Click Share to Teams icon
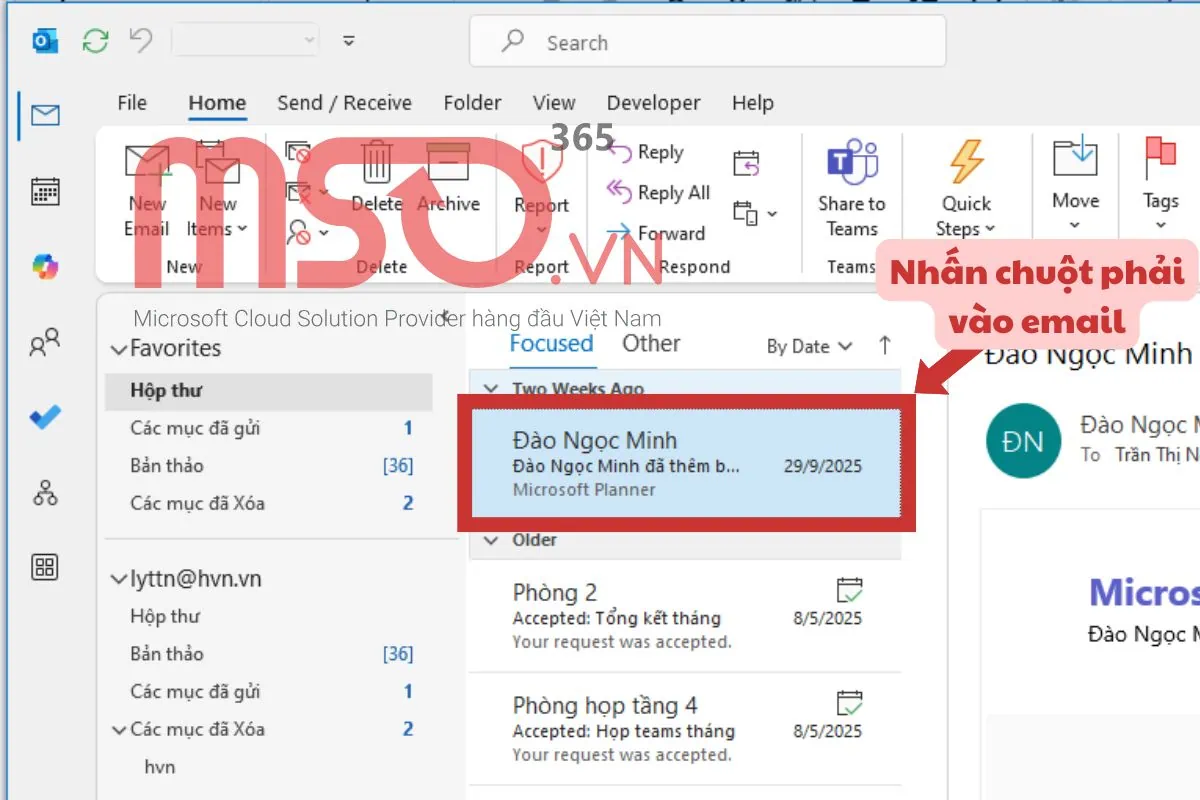Image resolution: width=1200 pixels, height=800 pixels. [851, 163]
